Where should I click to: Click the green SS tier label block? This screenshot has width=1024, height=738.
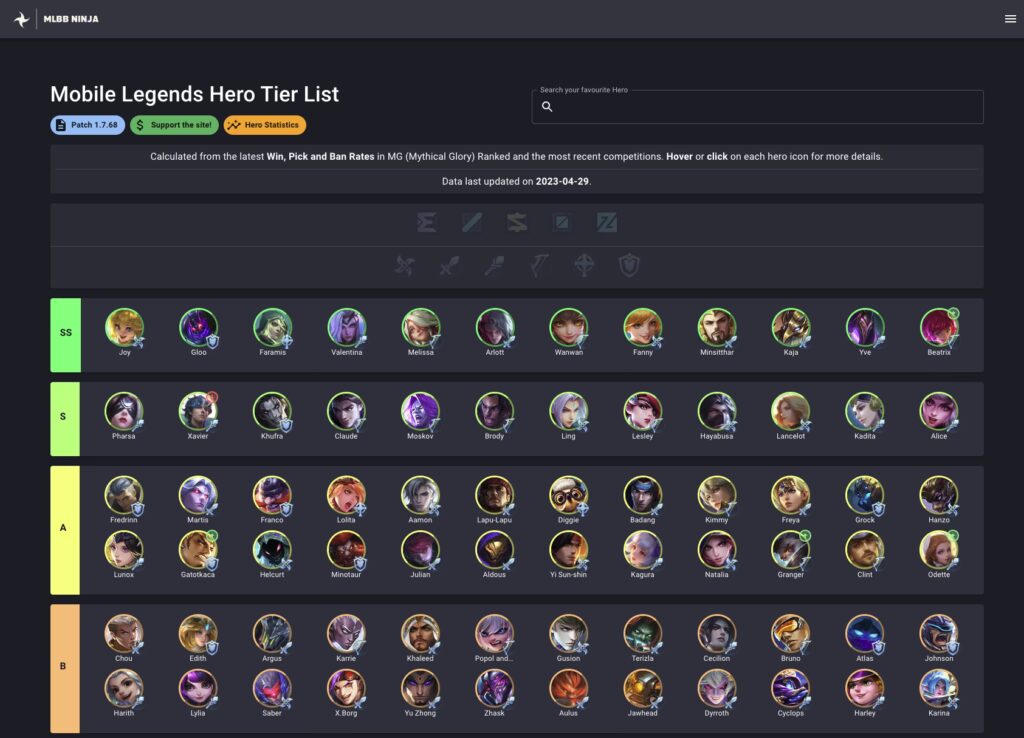point(65,335)
